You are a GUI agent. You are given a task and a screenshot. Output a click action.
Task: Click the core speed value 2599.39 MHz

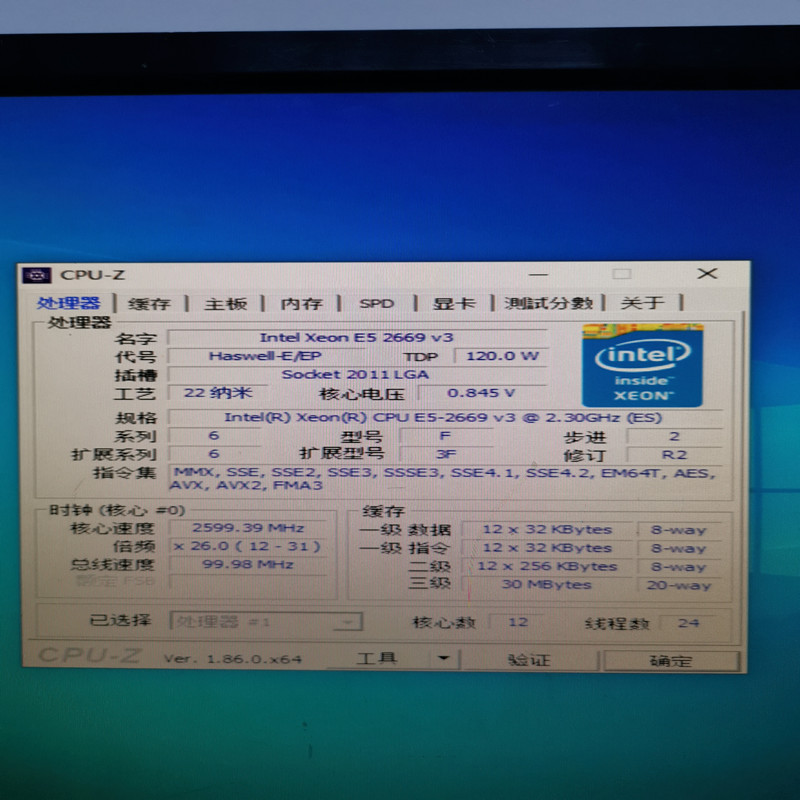point(248,528)
